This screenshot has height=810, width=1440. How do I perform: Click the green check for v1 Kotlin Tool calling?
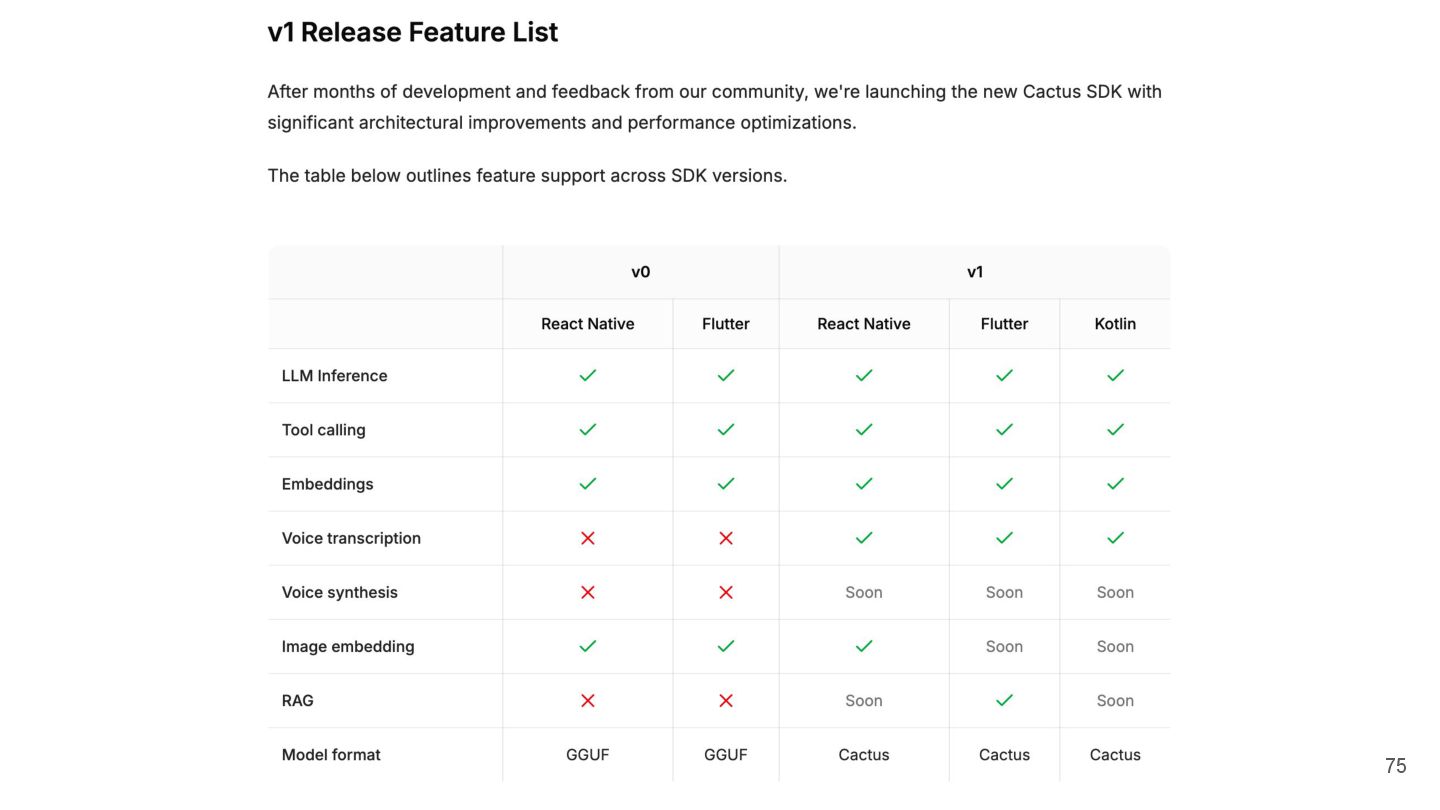click(1115, 429)
